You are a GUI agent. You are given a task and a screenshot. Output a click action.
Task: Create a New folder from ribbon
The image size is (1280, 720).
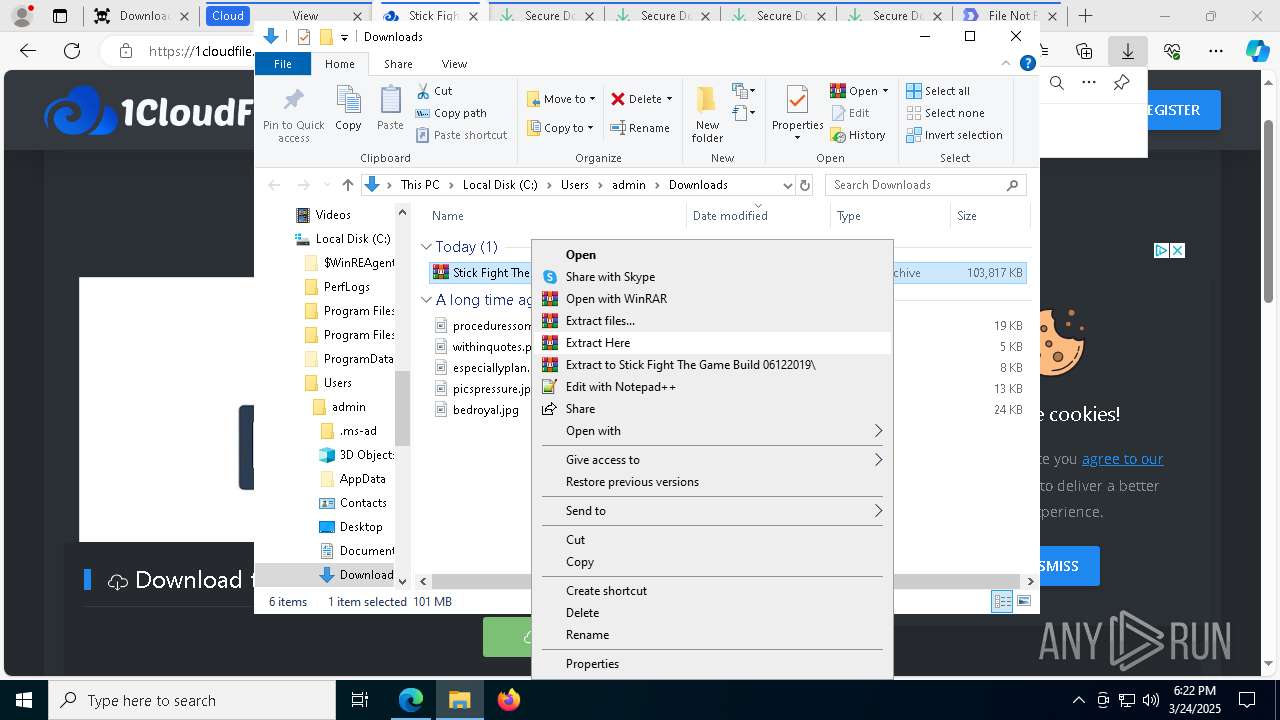pyautogui.click(x=707, y=114)
